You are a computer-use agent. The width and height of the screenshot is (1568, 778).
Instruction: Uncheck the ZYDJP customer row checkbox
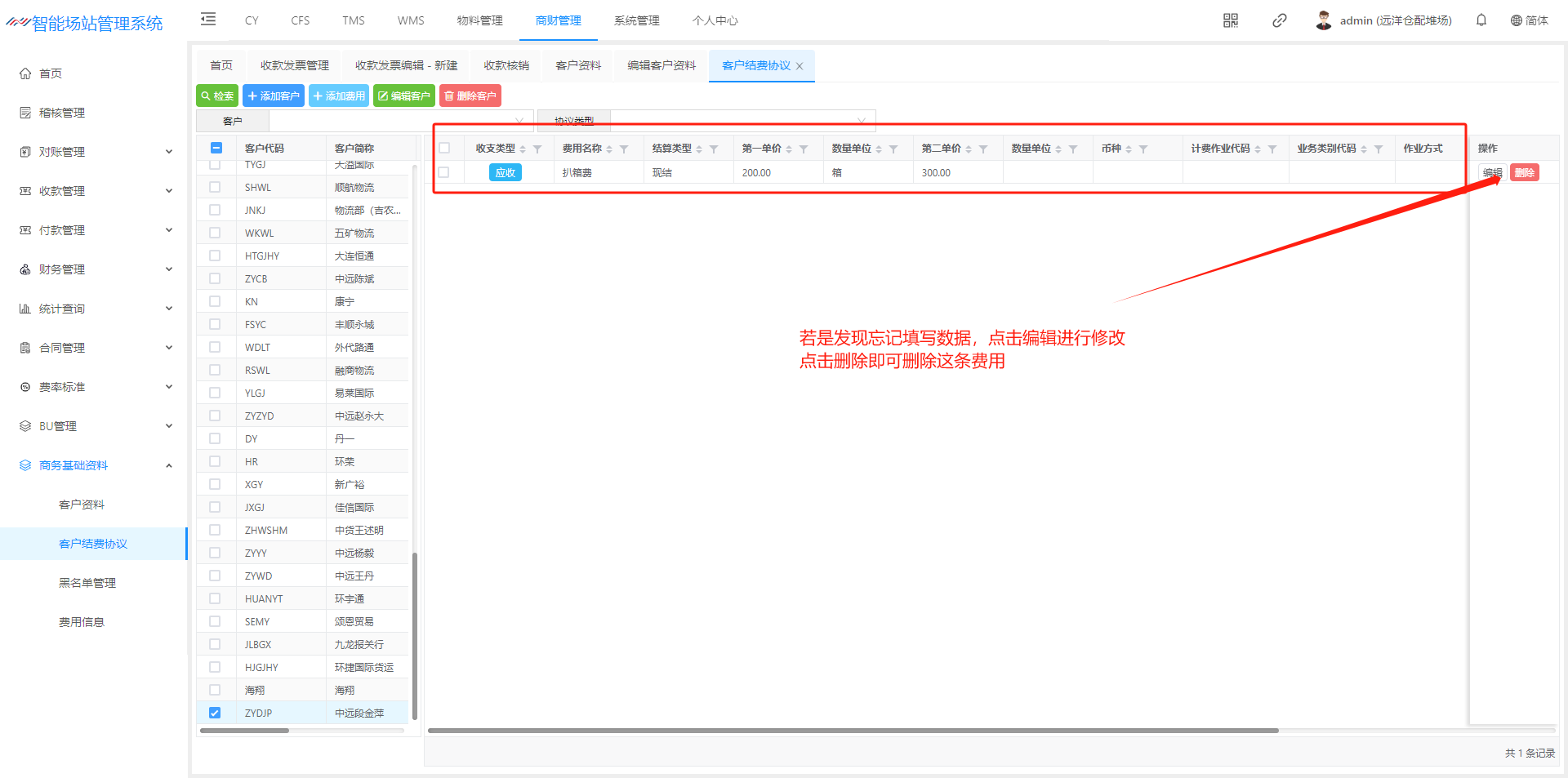[215, 713]
